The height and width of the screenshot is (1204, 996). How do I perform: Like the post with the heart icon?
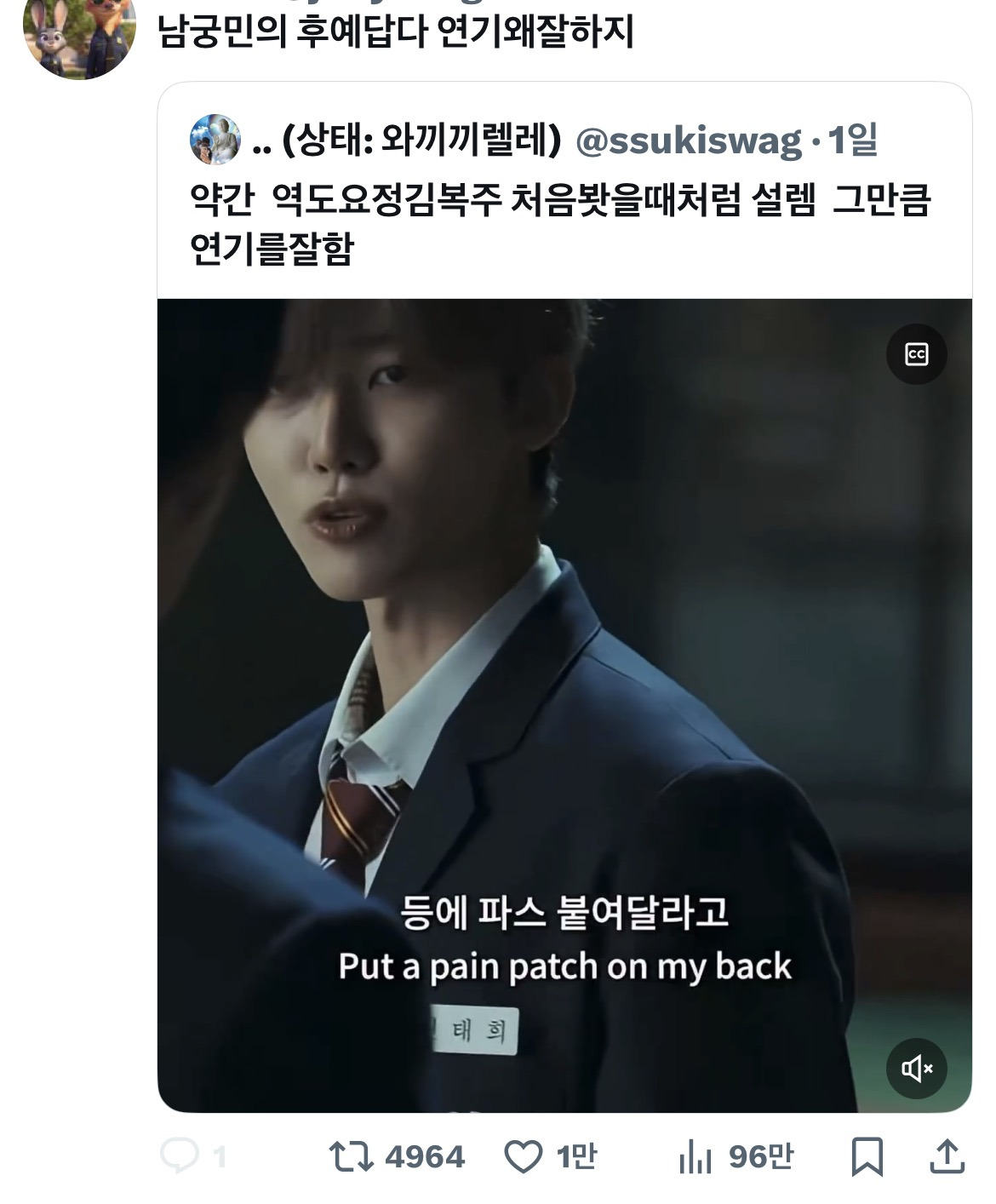point(523,1156)
